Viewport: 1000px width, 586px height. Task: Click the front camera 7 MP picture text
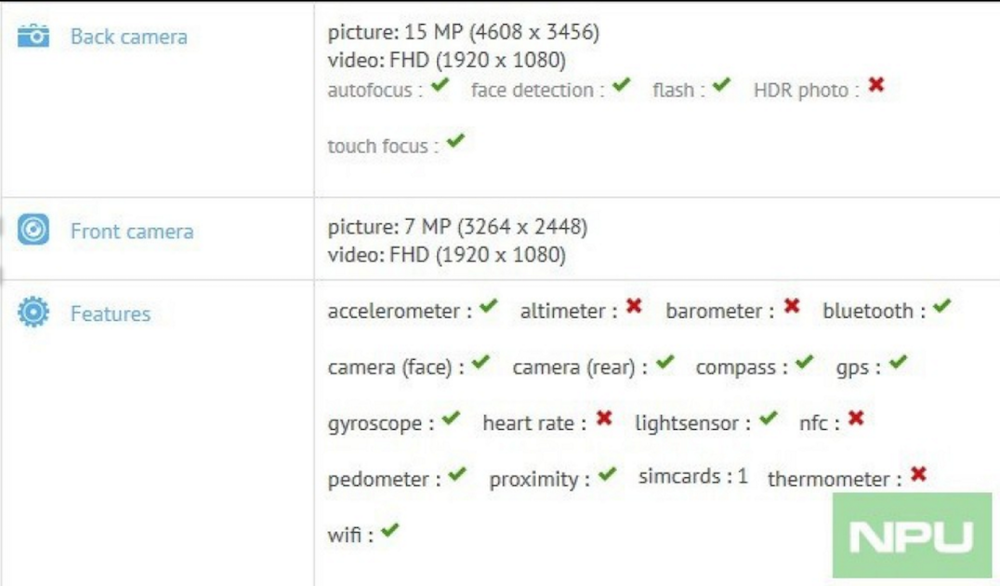coord(457,227)
